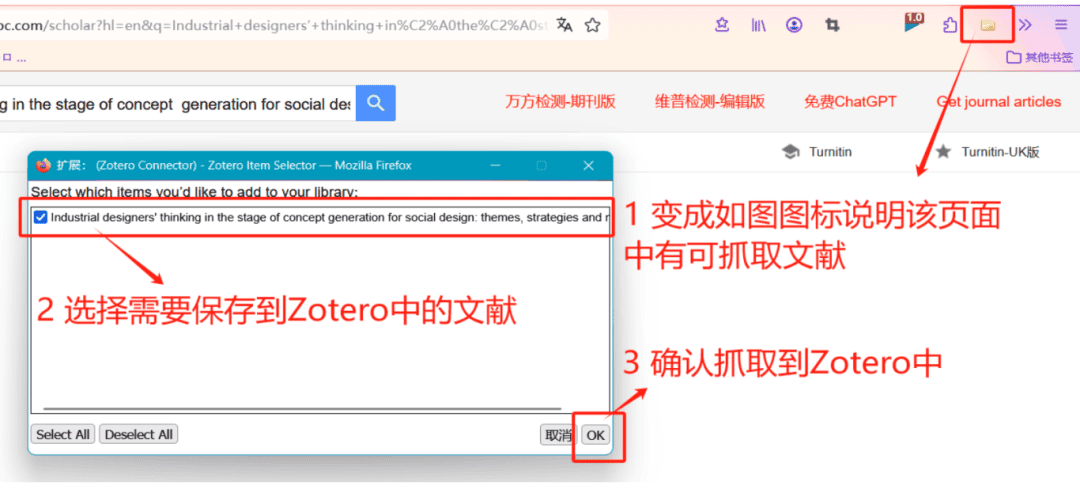The width and height of the screenshot is (1080, 497).
Task: Open the Extensions puzzle-piece menu
Action: pos(950,25)
